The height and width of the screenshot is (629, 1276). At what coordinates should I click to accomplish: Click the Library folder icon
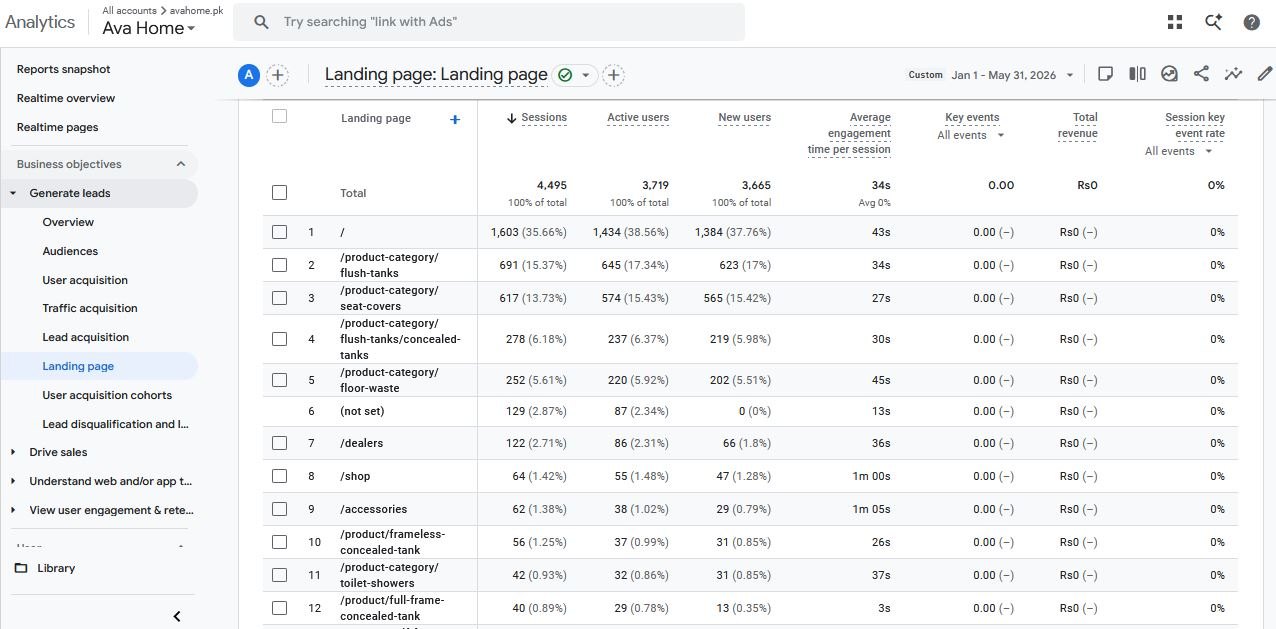21,568
